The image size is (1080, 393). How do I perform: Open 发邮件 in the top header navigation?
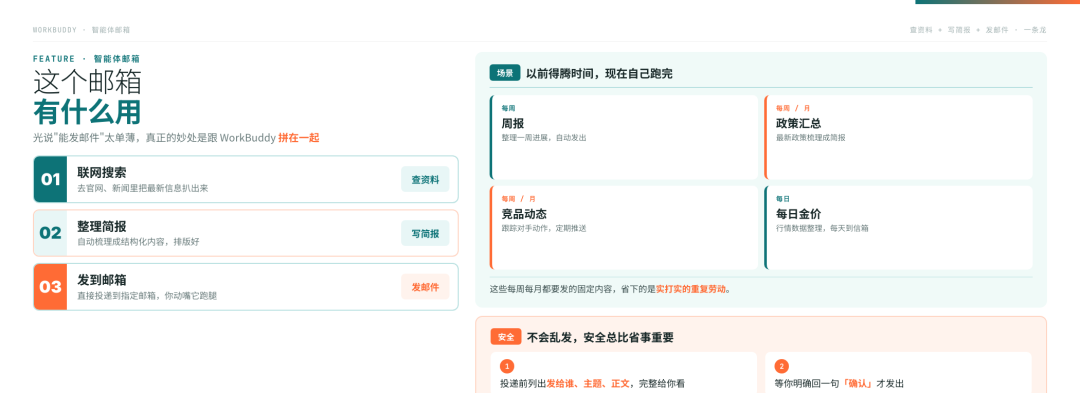[997, 30]
